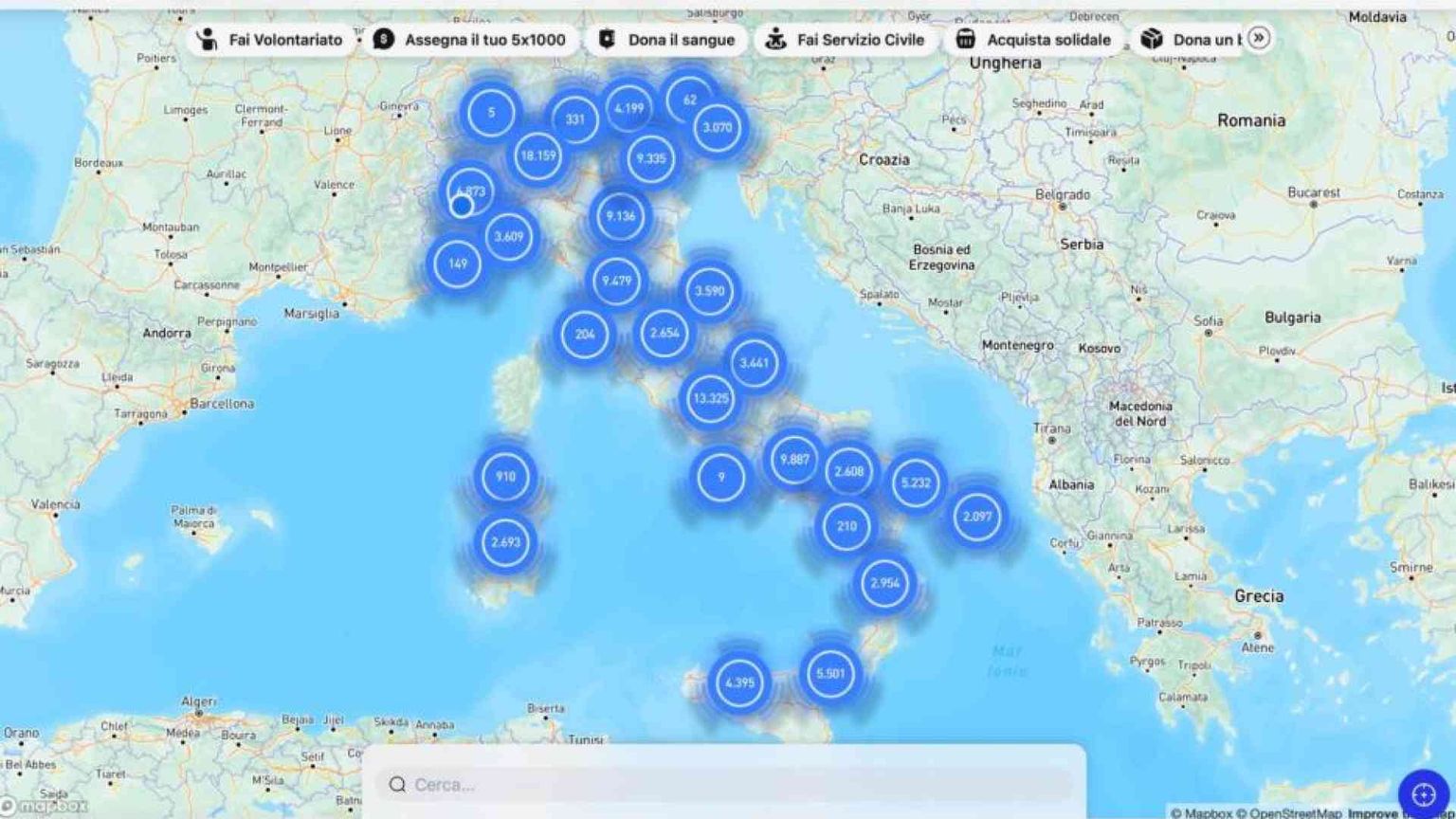Select the person icon on Fai Servizio Civile
This screenshot has height=819, width=1456.
774,40
